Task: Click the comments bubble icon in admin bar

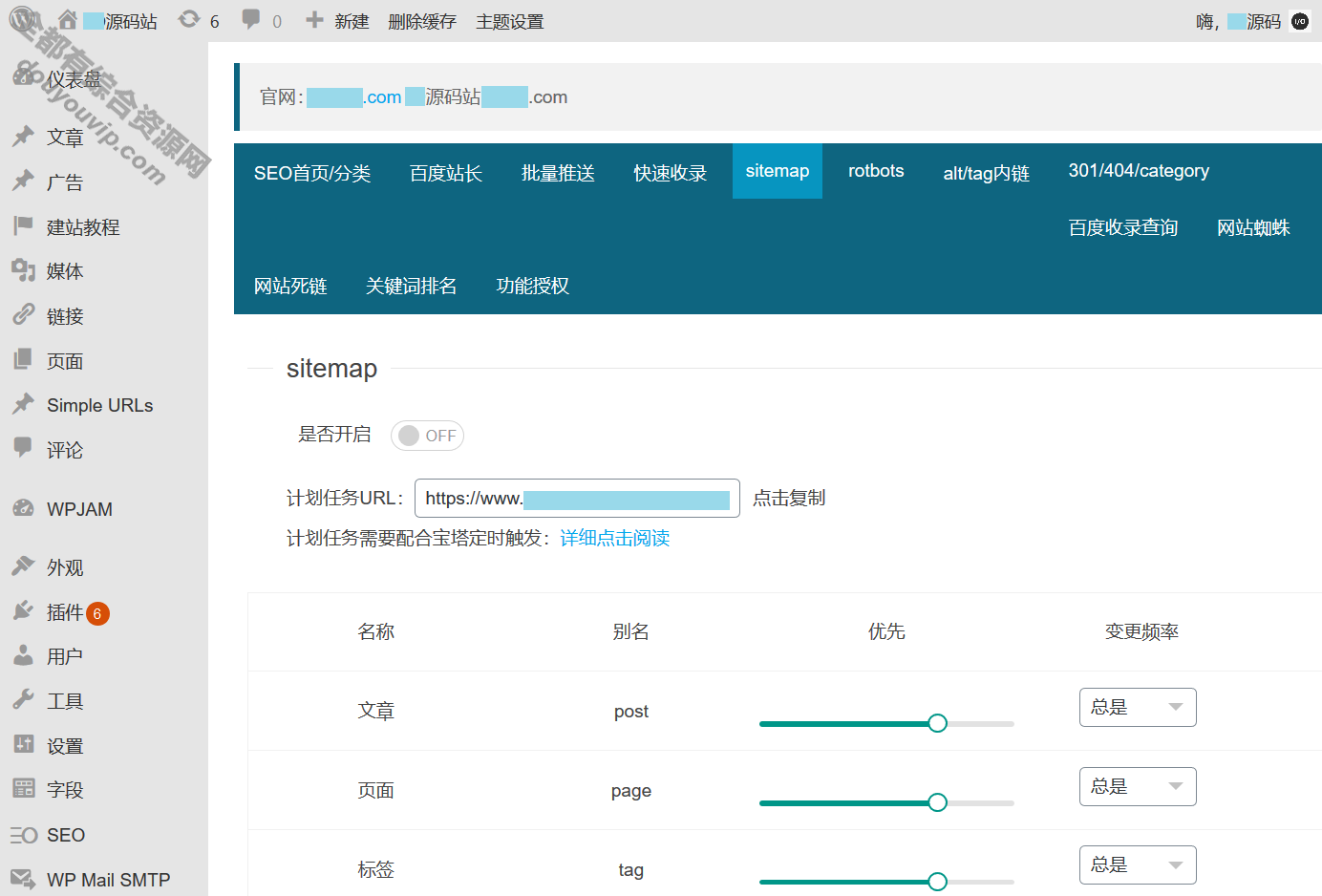Action: click(251, 19)
